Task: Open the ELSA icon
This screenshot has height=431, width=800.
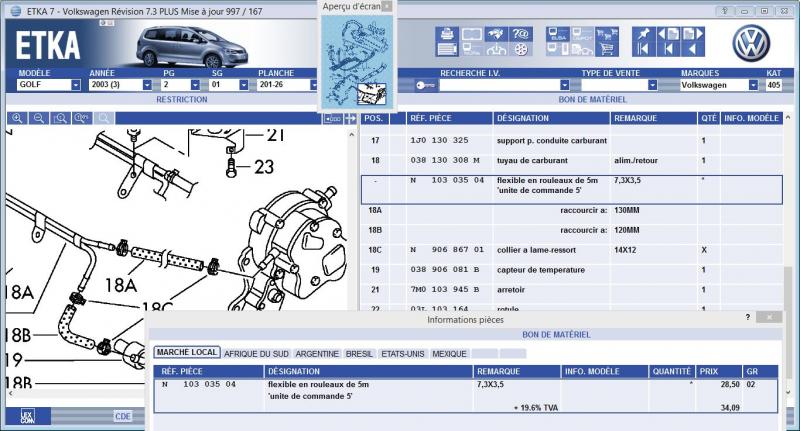Action: tap(558, 34)
